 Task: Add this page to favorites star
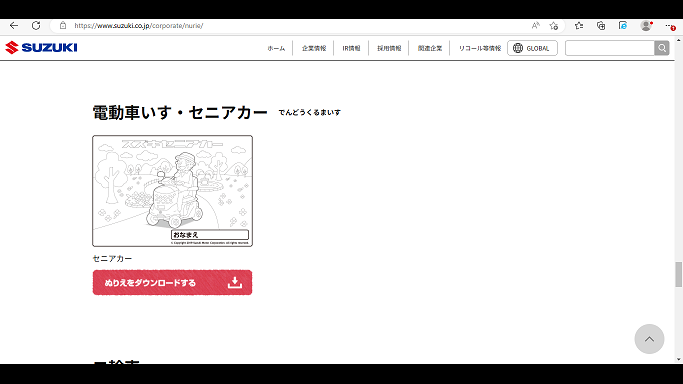click(x=554, y=26)
